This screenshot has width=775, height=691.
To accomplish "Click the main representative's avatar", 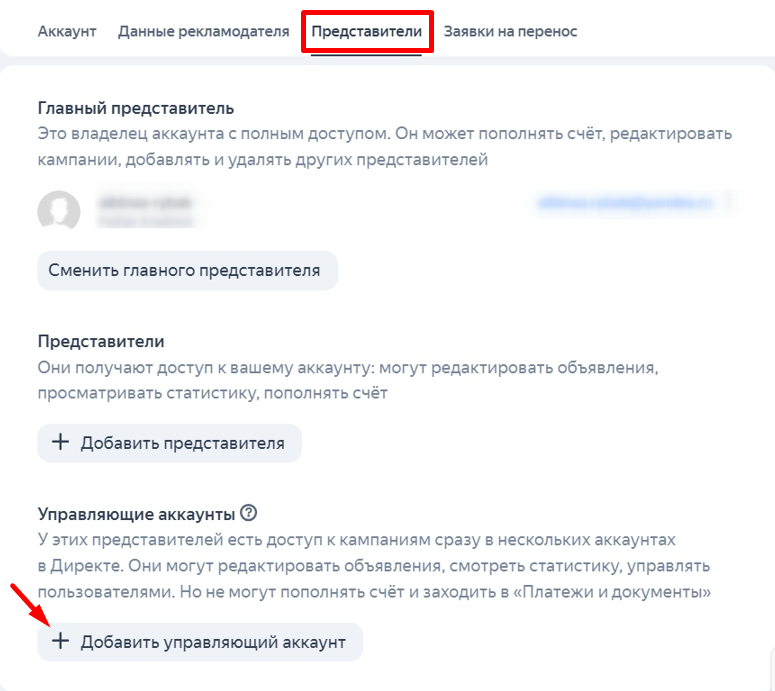I will (x=58, y=210).
